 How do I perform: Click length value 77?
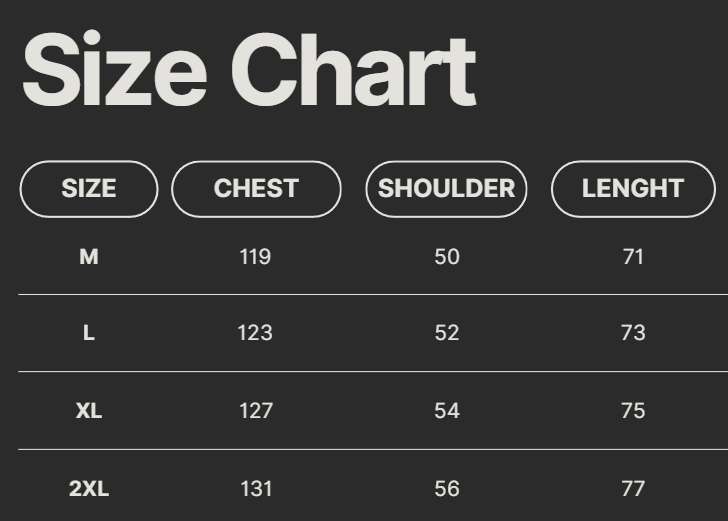coord(633,489)
